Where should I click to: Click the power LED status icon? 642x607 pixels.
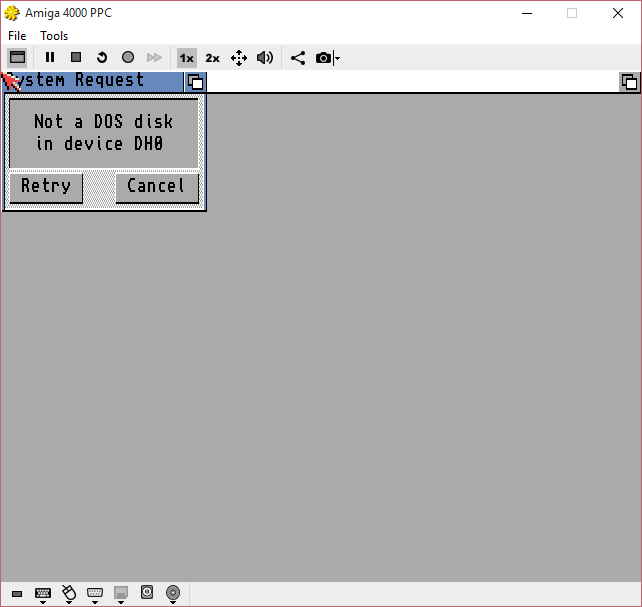click(x=17, y=593)
